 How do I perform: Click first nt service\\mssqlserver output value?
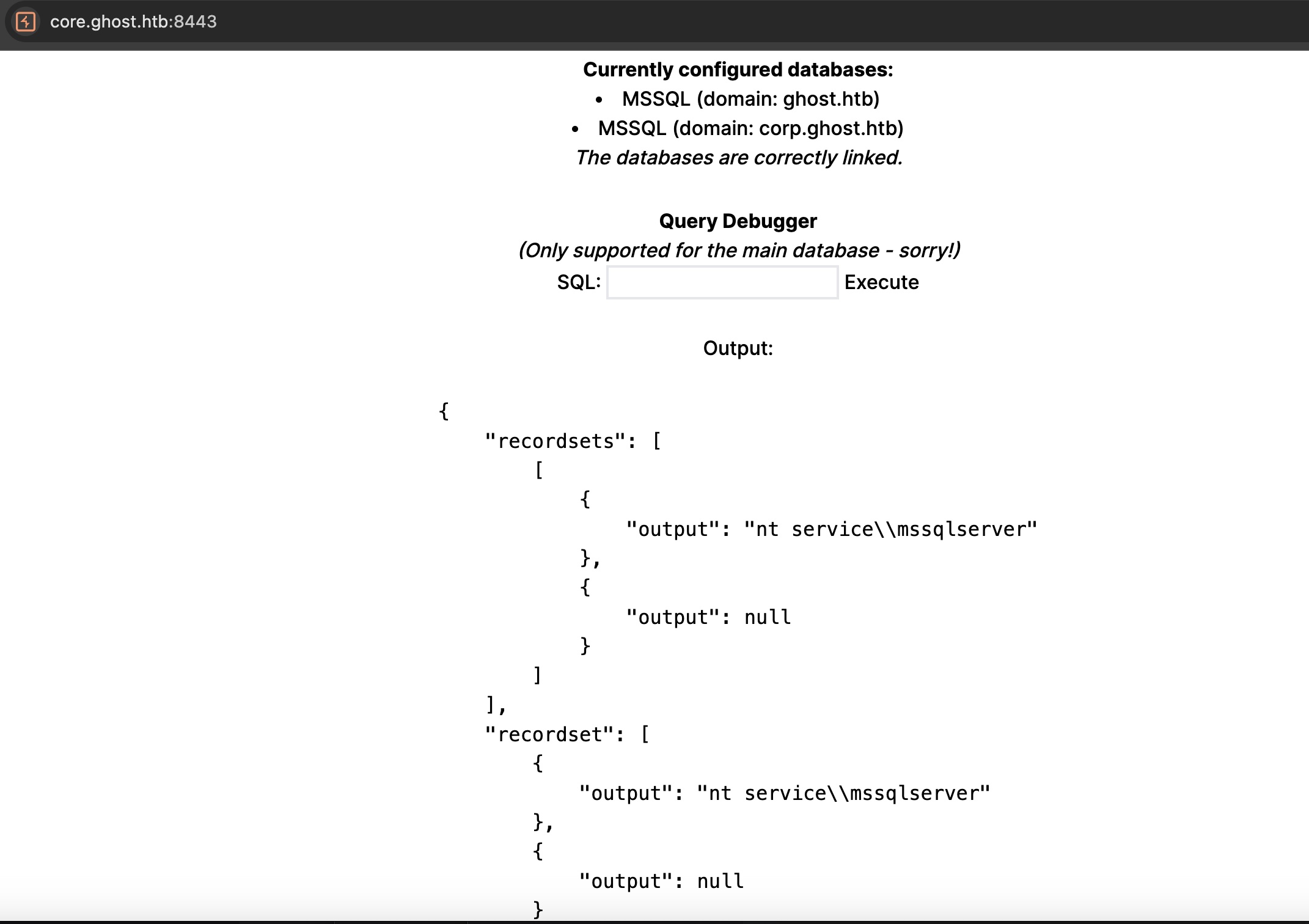point(890,529)
